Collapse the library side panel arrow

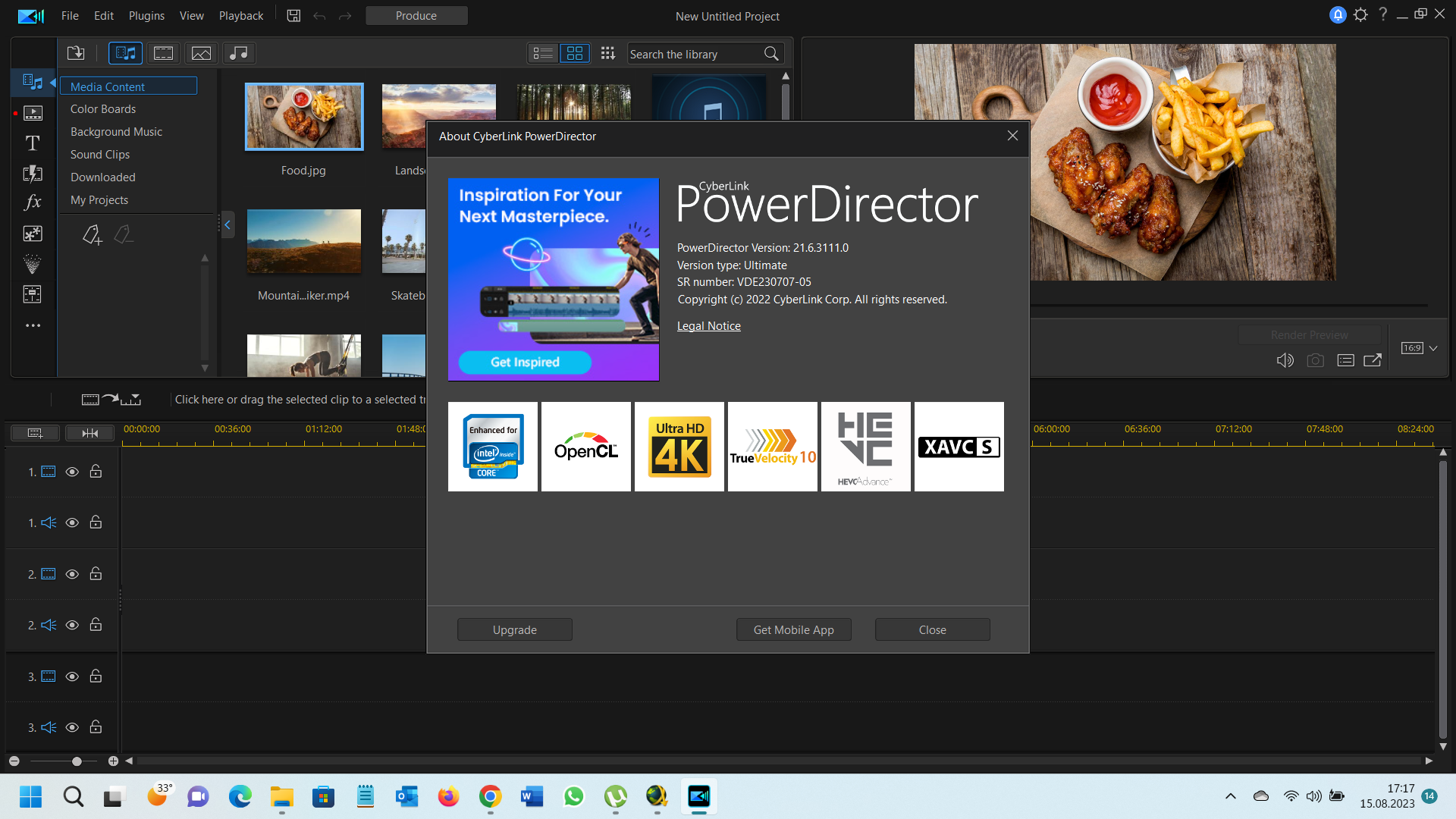pos(227,224)
